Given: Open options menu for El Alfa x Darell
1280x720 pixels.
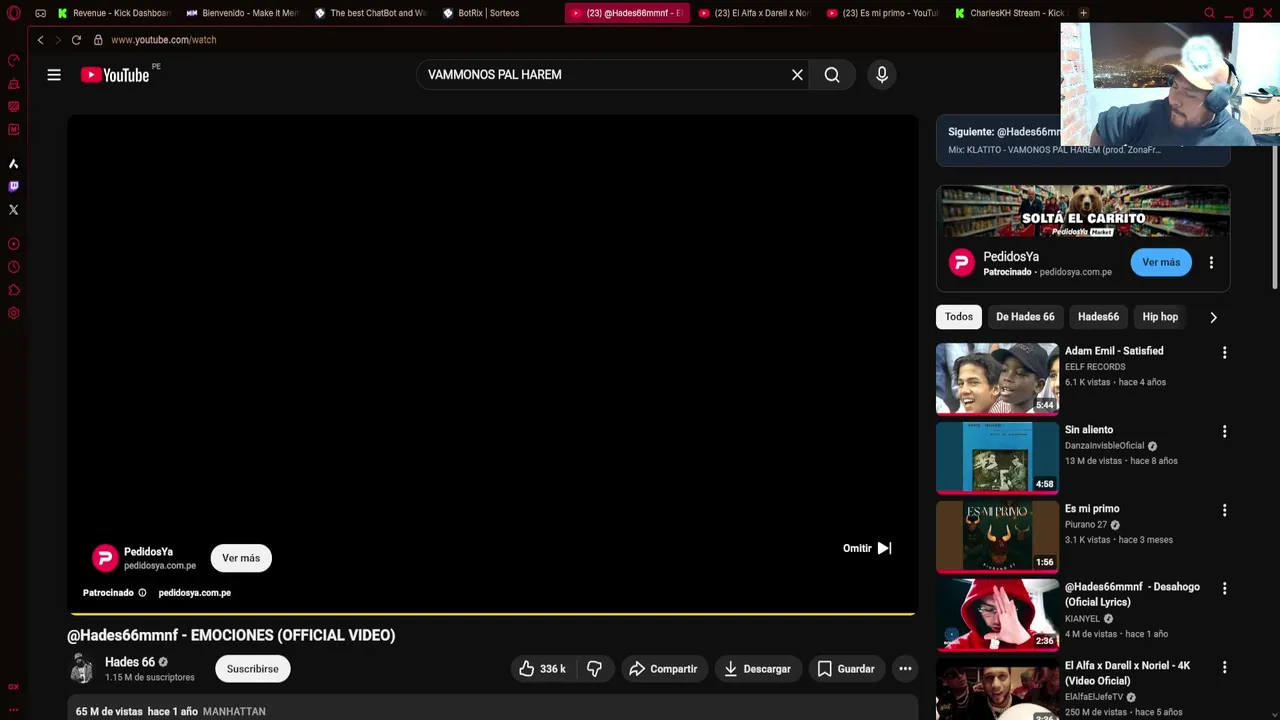Looking at the screenshot, I should 1224,667.
